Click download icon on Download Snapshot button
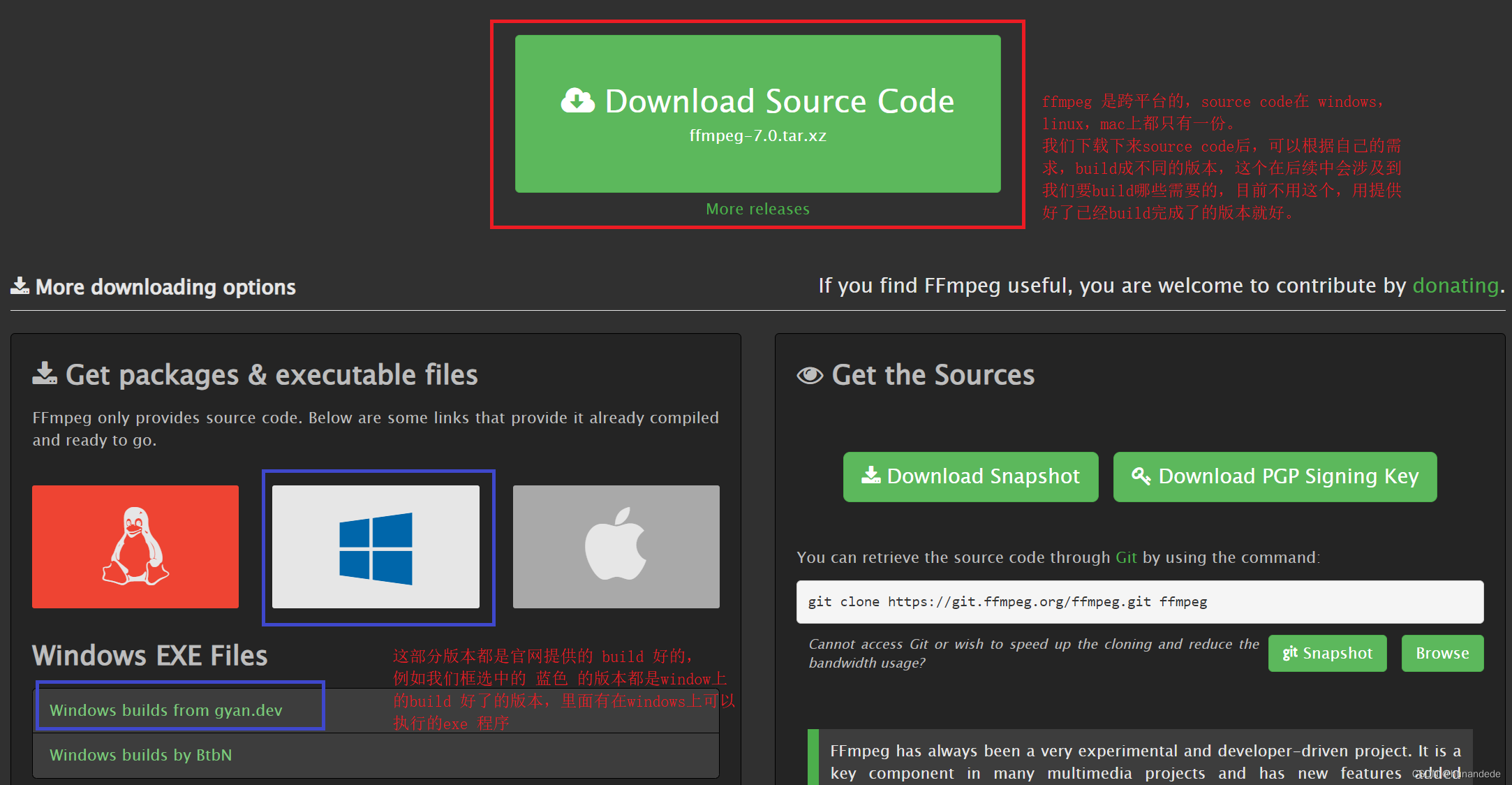Viewport: 1512px width, 785px height. click(870, 476)
